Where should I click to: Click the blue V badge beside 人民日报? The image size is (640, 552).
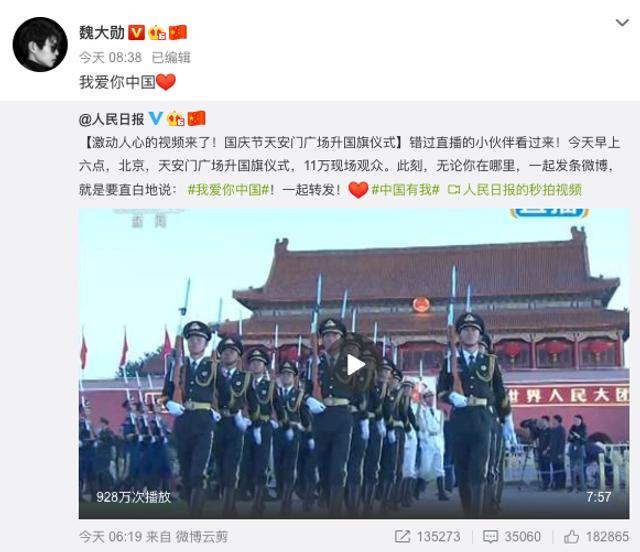click(156, 119)
